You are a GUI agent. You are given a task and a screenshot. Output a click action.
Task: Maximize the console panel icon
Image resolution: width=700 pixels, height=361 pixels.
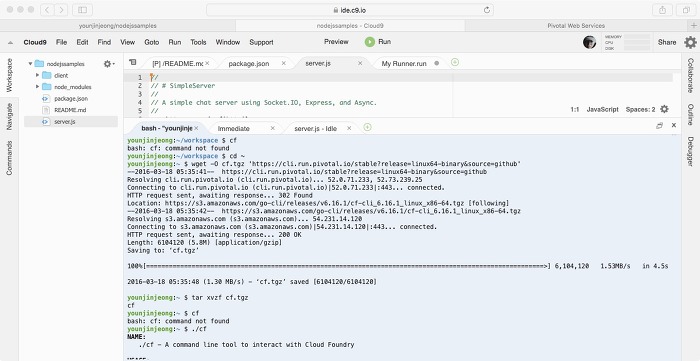coord(659,126)
